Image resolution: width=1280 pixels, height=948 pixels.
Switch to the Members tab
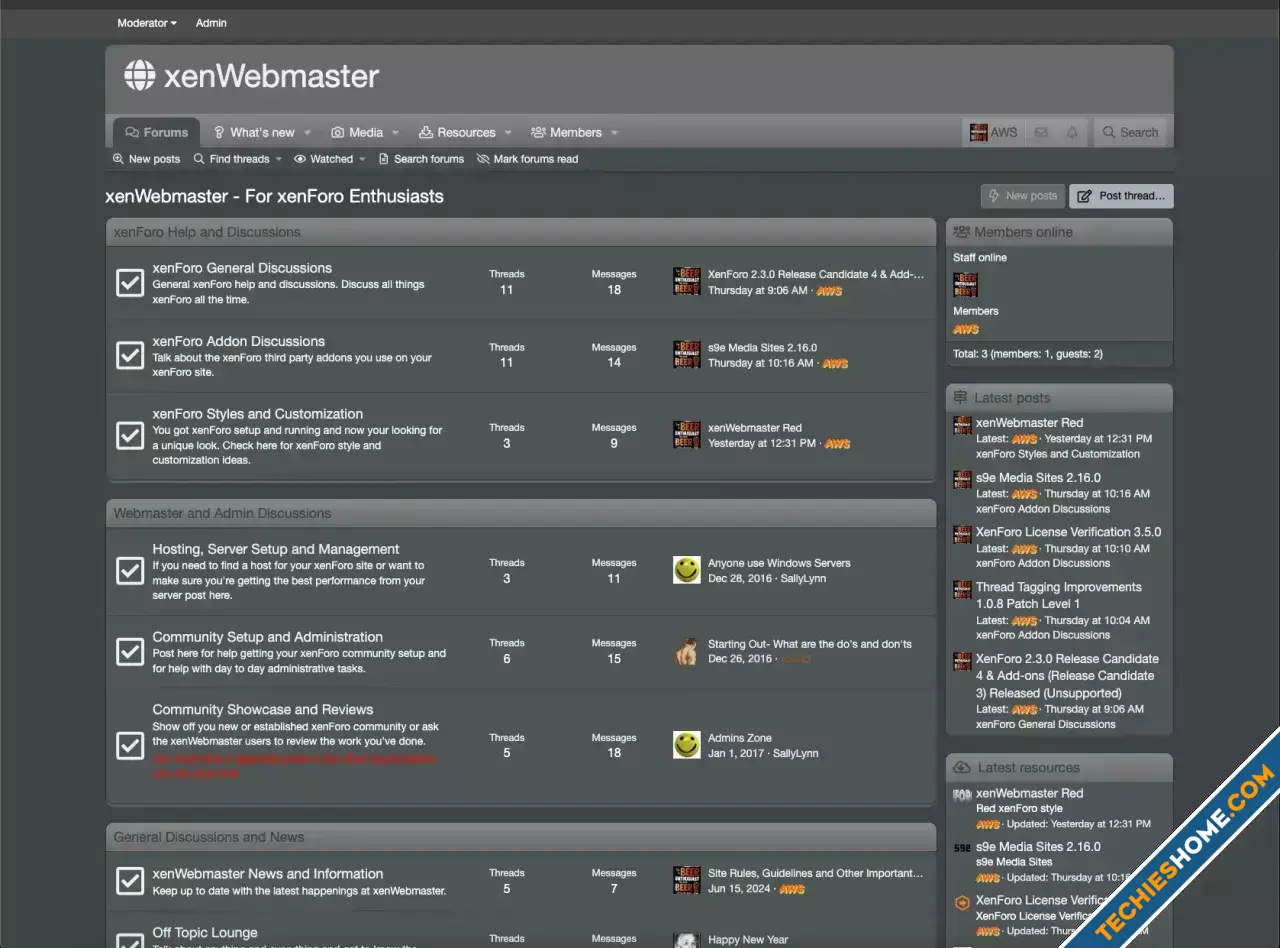click(x=566, y=132)
